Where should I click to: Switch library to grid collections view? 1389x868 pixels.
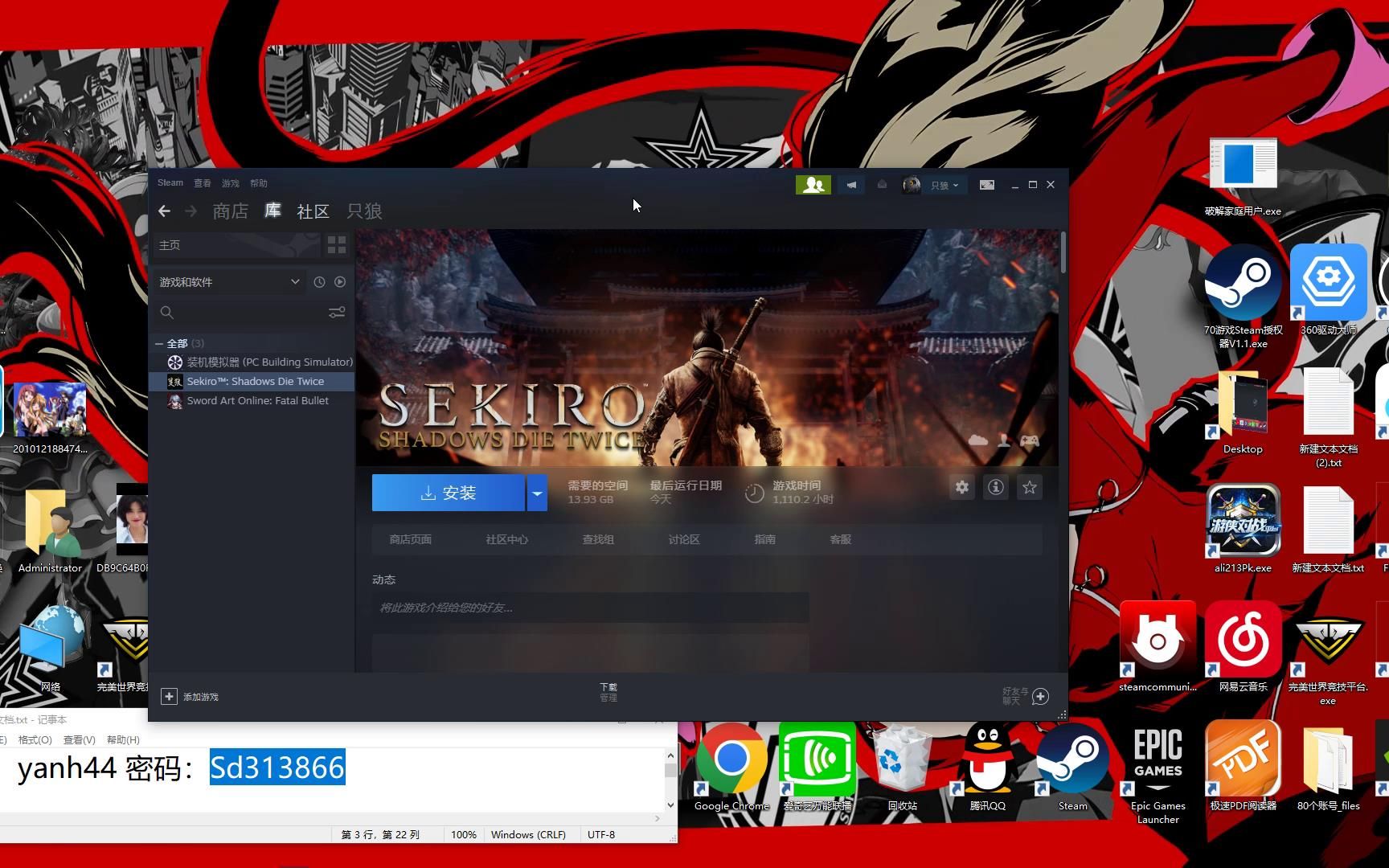click(337, 245)
